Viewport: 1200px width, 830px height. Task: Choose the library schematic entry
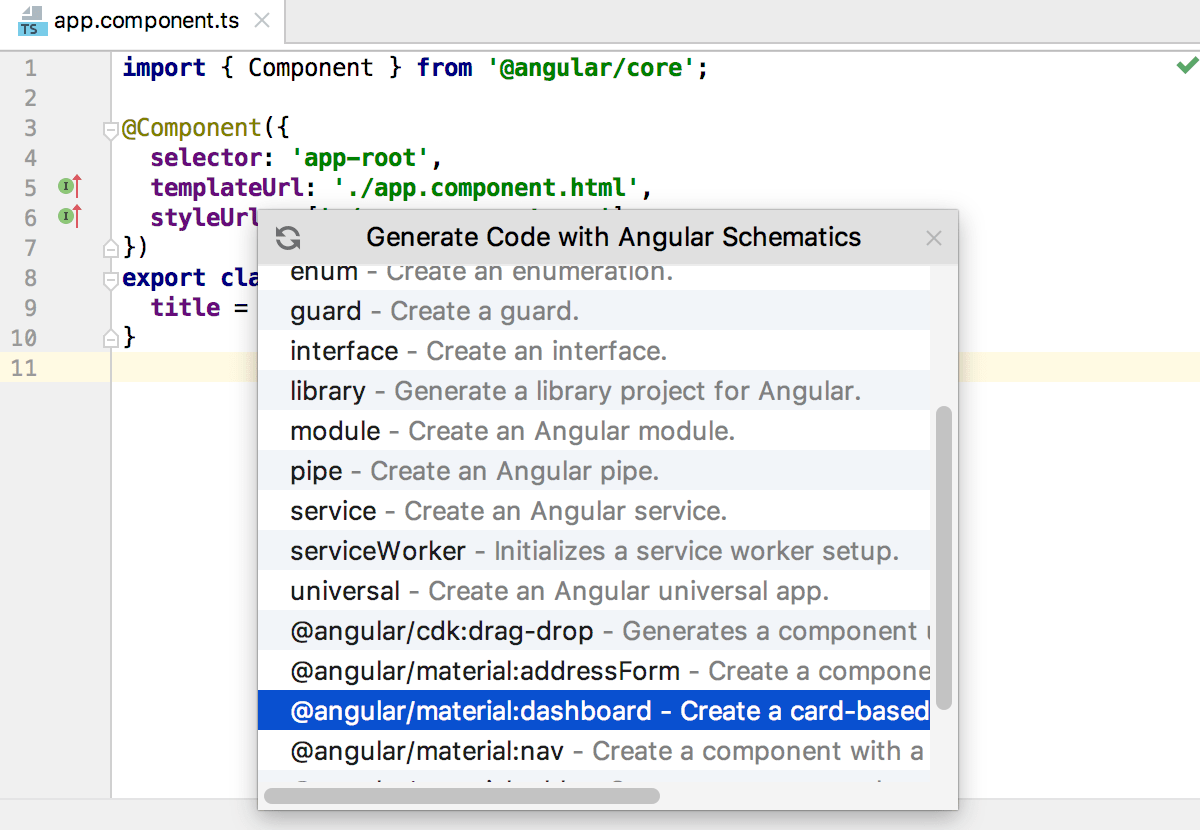[594, 391]
